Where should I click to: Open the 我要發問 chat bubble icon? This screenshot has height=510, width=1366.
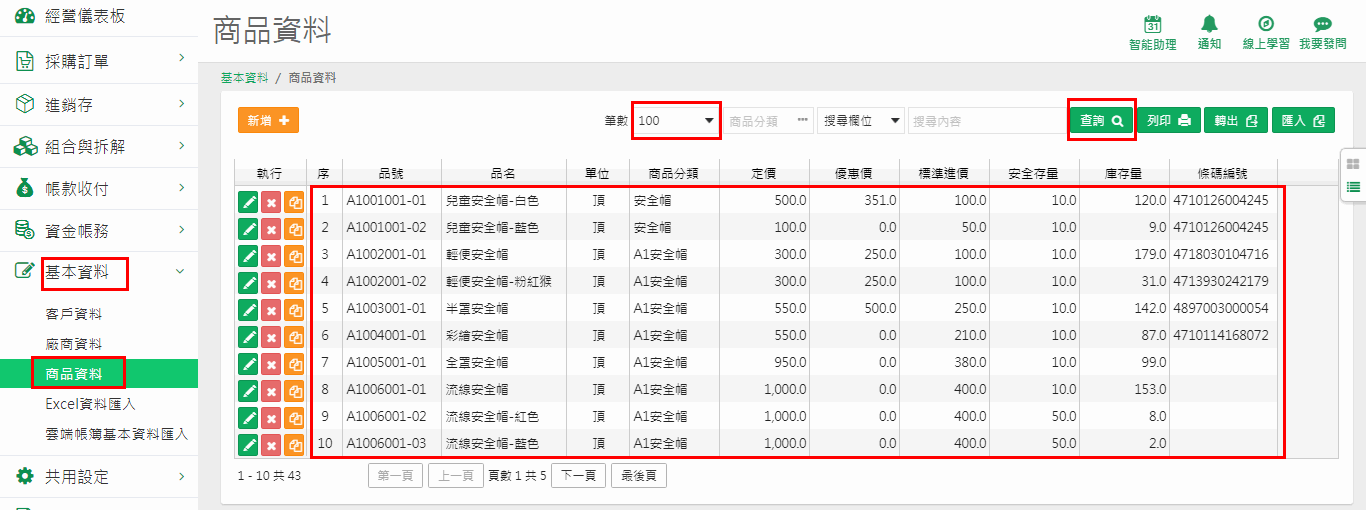(x=1323, y=24)
